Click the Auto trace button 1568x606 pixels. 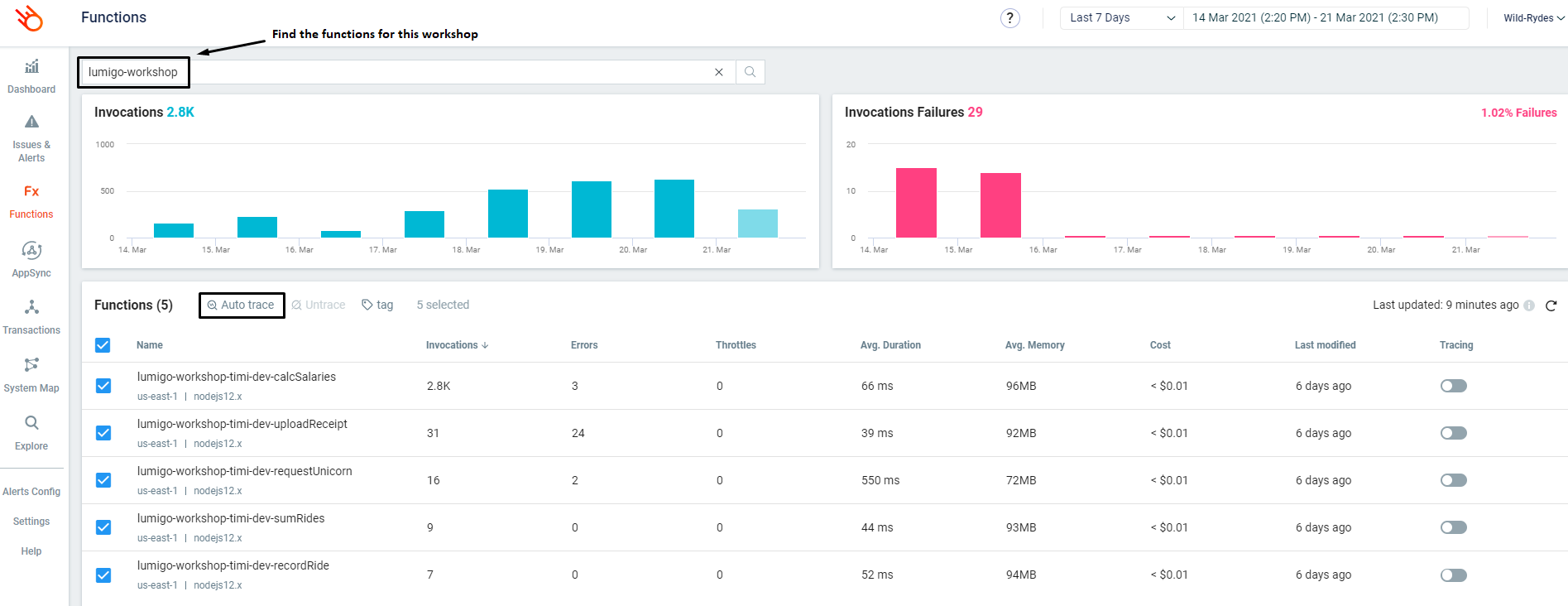click(x=242, y=305)
